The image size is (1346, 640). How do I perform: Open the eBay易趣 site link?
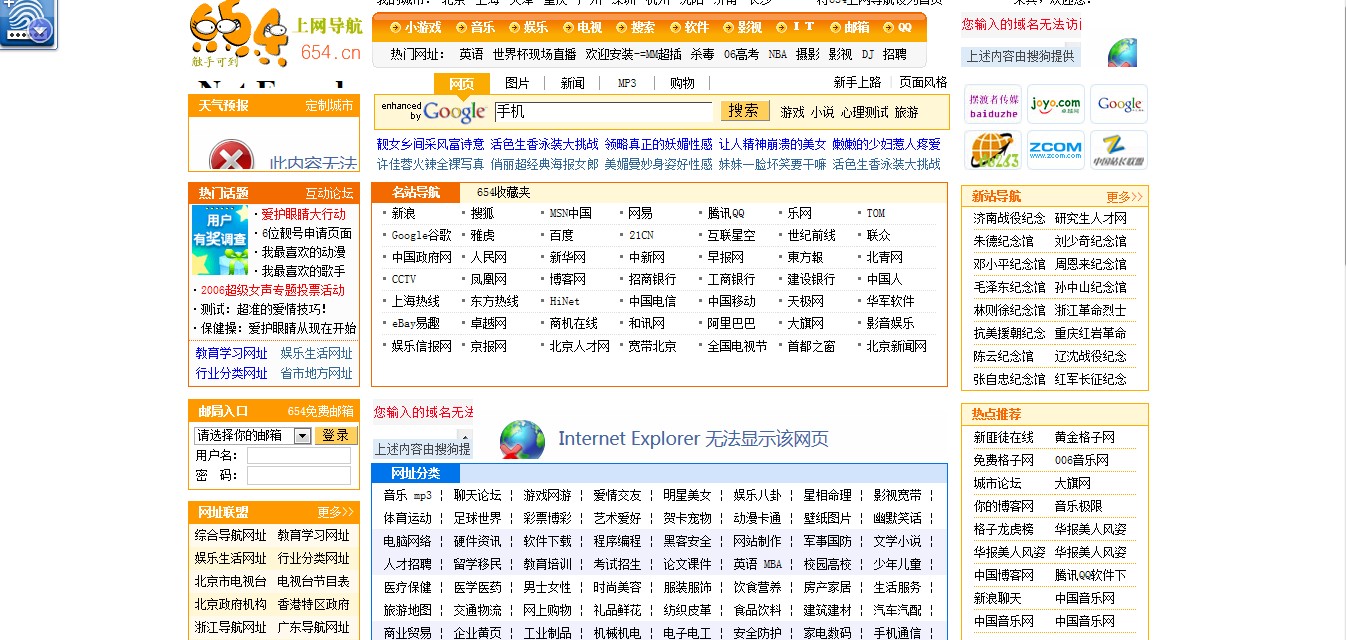(x=415, y=323)
